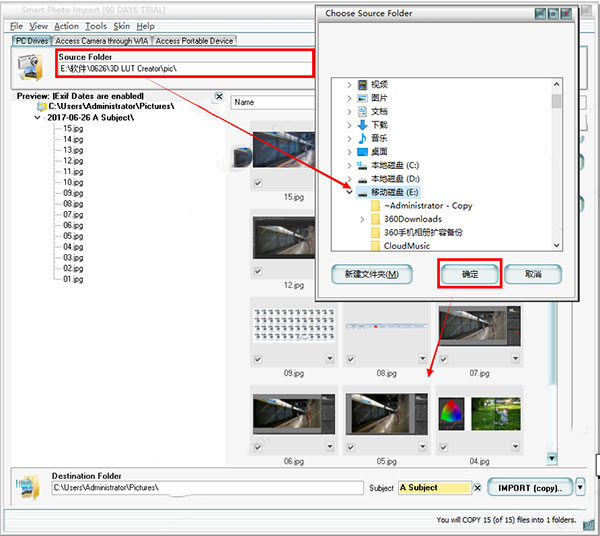This screenshot has height=536, width=600.
Task: Select the Desktop (桌面) icon
Action: click(362, 152)
